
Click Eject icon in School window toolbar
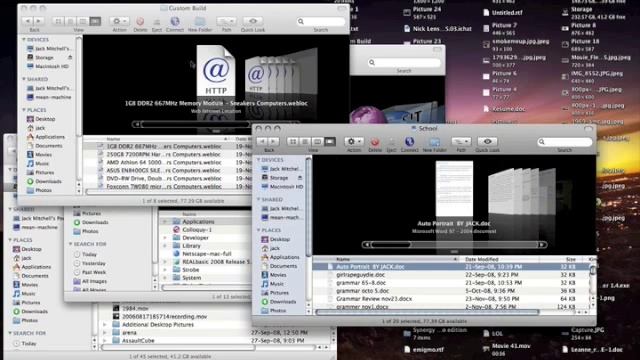391,142
